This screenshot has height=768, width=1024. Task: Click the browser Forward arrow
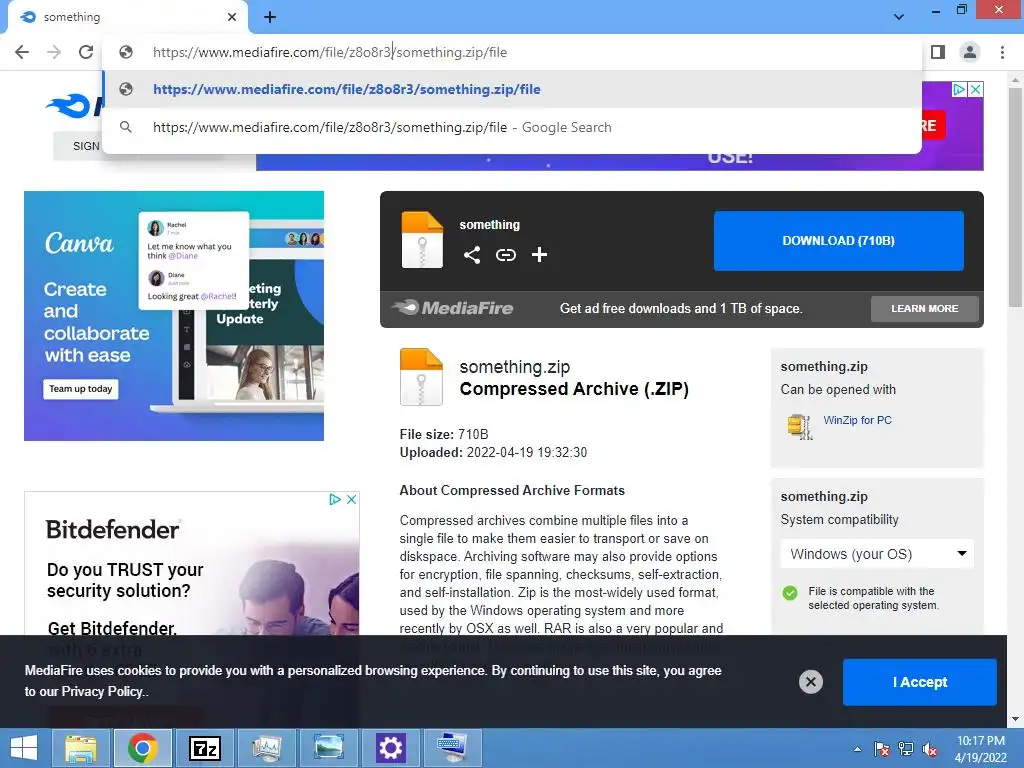(54, 52)
